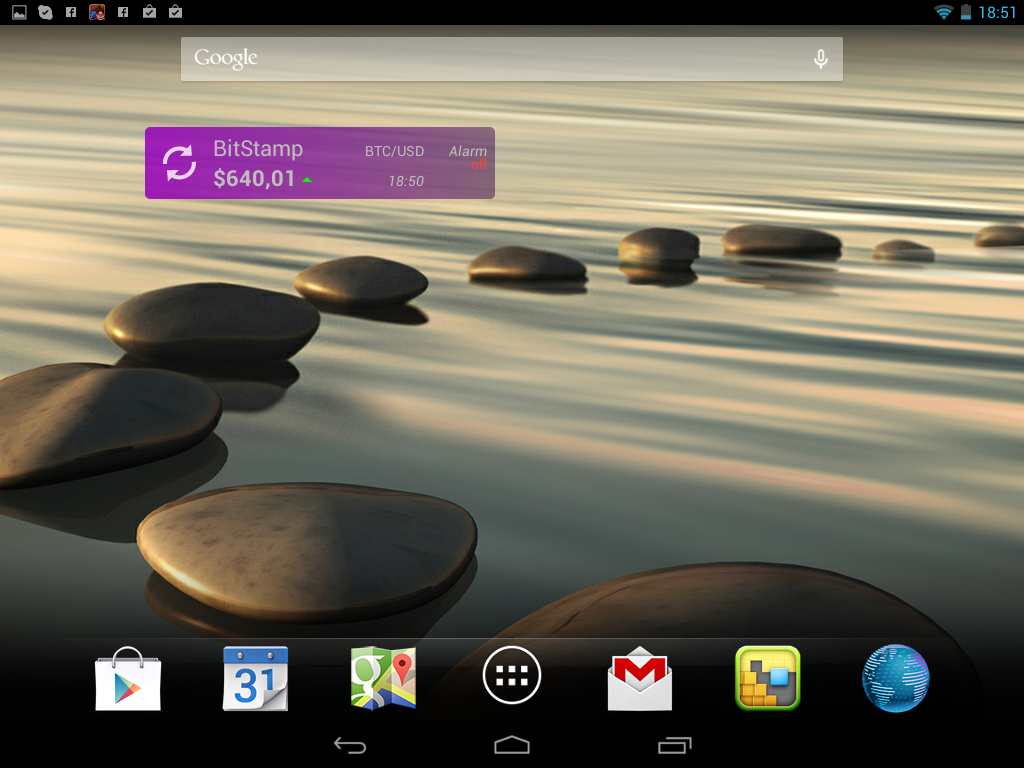Tap the 18:51 status bar clock
The image size is (1024, 768).
point(997,12)
